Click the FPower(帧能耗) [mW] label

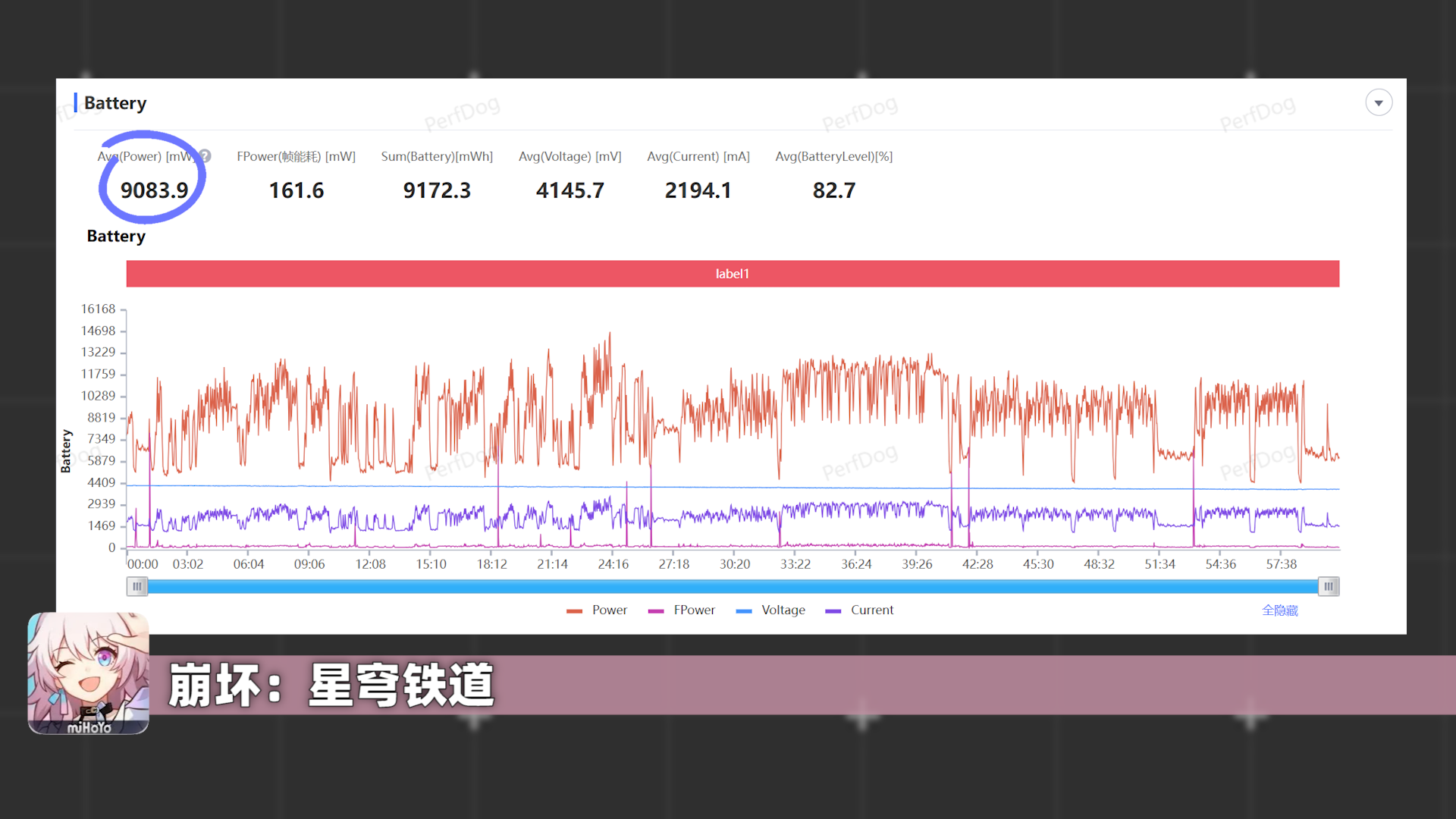point(296,156)
